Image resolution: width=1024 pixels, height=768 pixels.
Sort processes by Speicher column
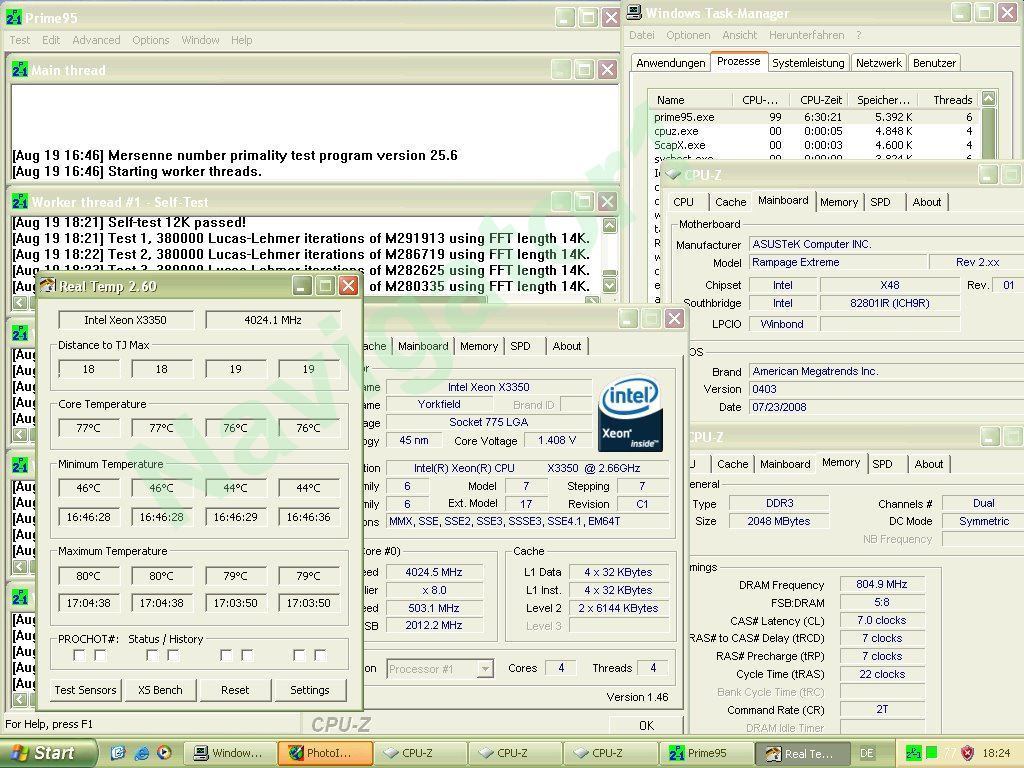(882, 100)
